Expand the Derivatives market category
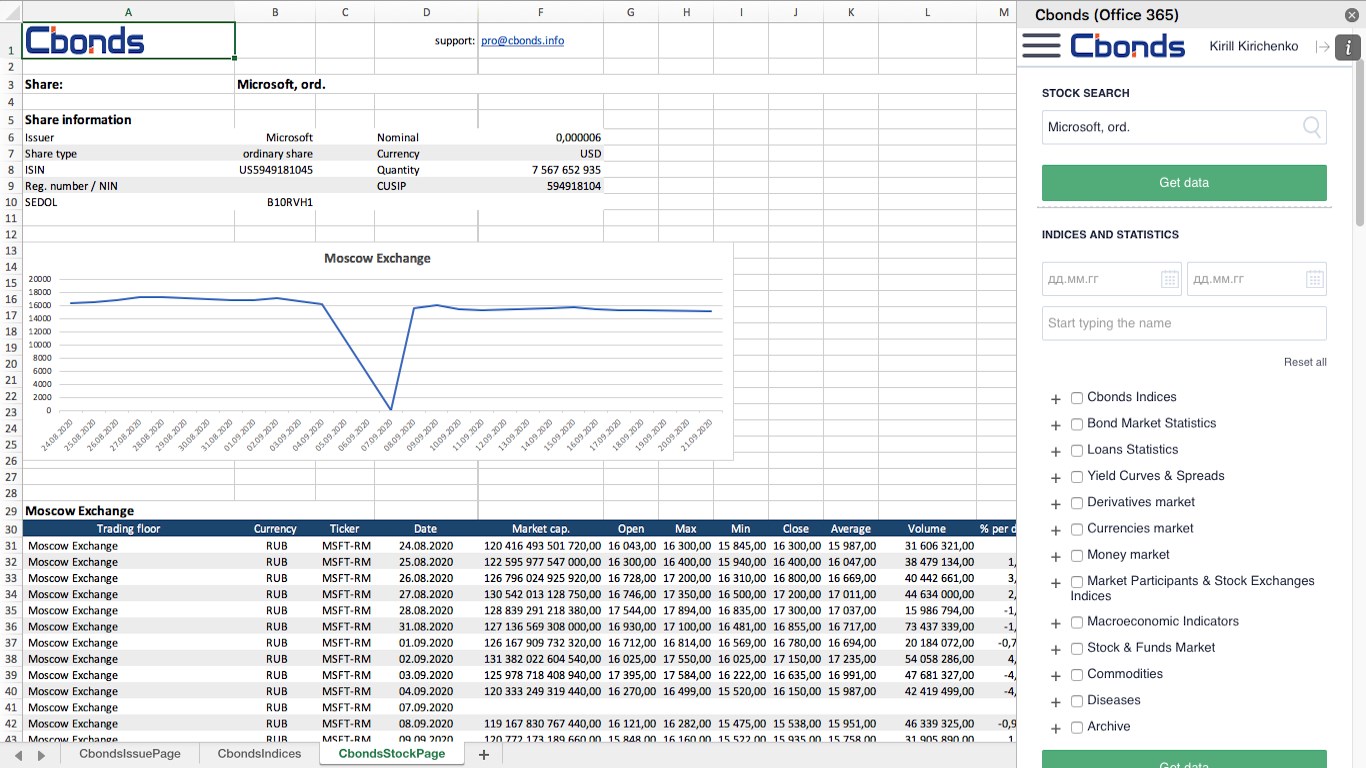1366x768 pixels. 1056,504
